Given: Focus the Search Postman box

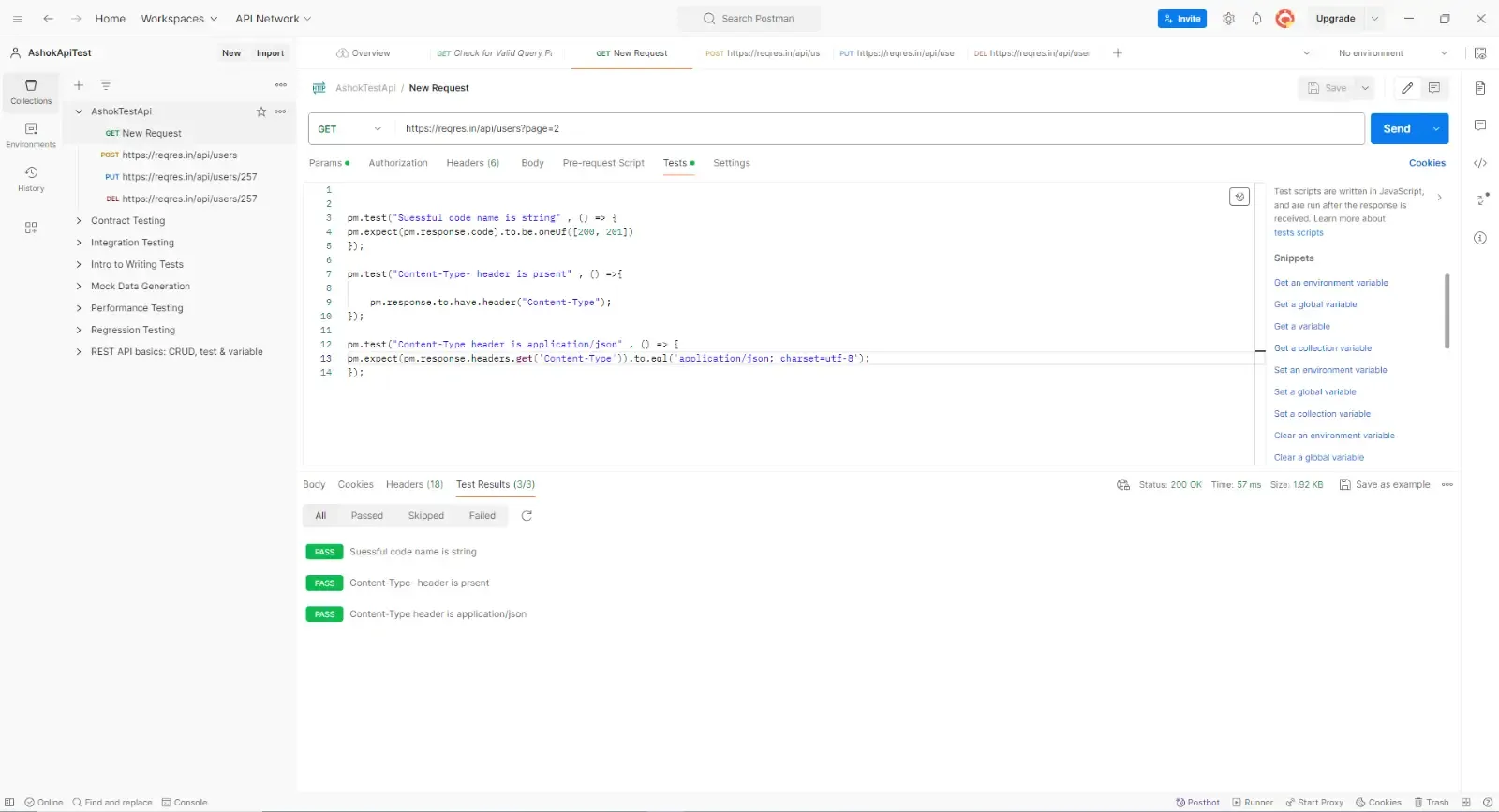Looking at the screenshot, I should (749, 19).
